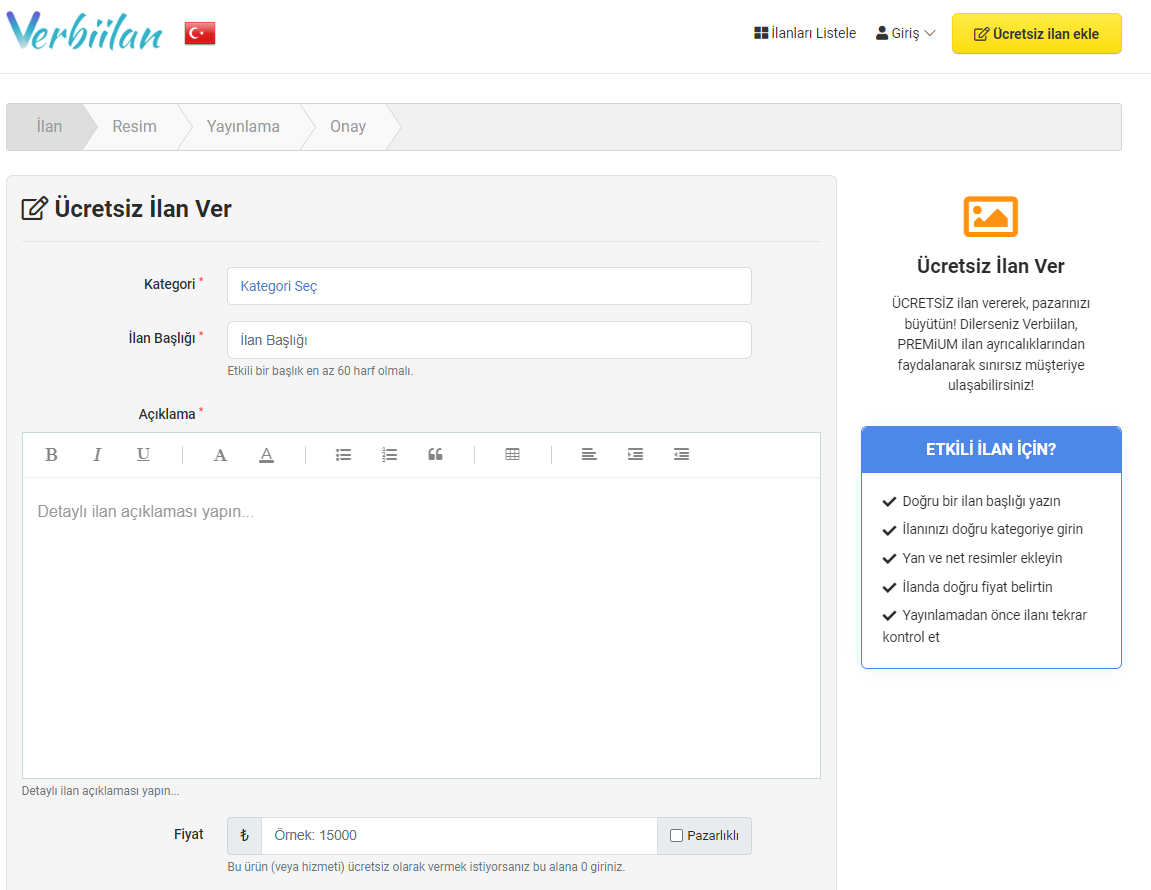
Task: Insert a table into the description
Action: [x=512, y=455]
